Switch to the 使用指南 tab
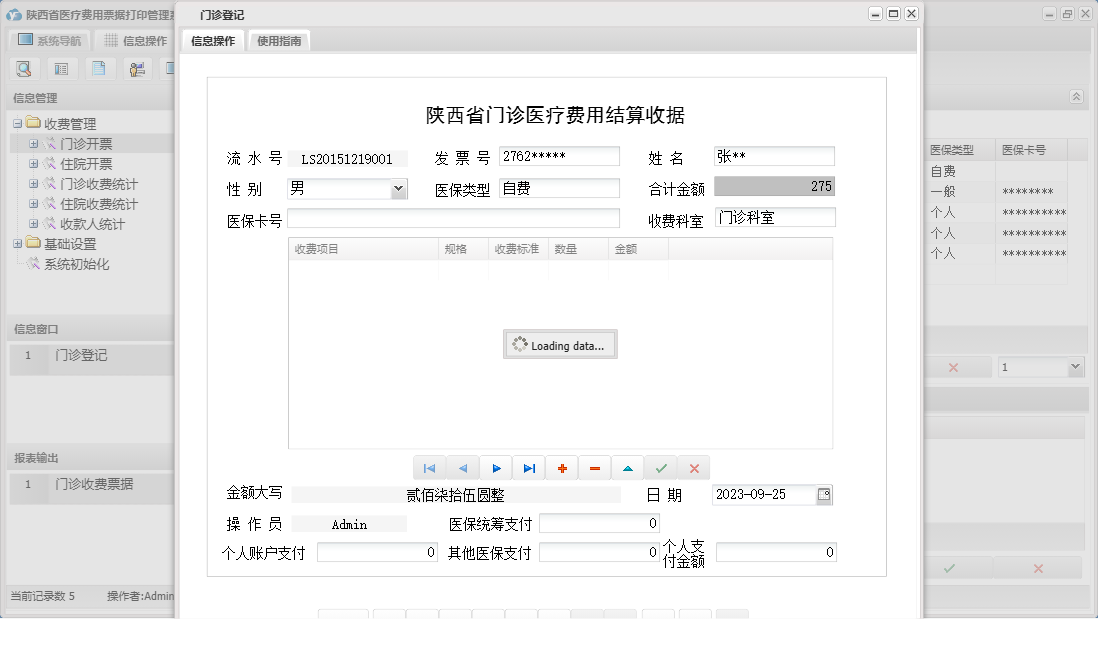The image size is (1098, 655). [280, 41]
